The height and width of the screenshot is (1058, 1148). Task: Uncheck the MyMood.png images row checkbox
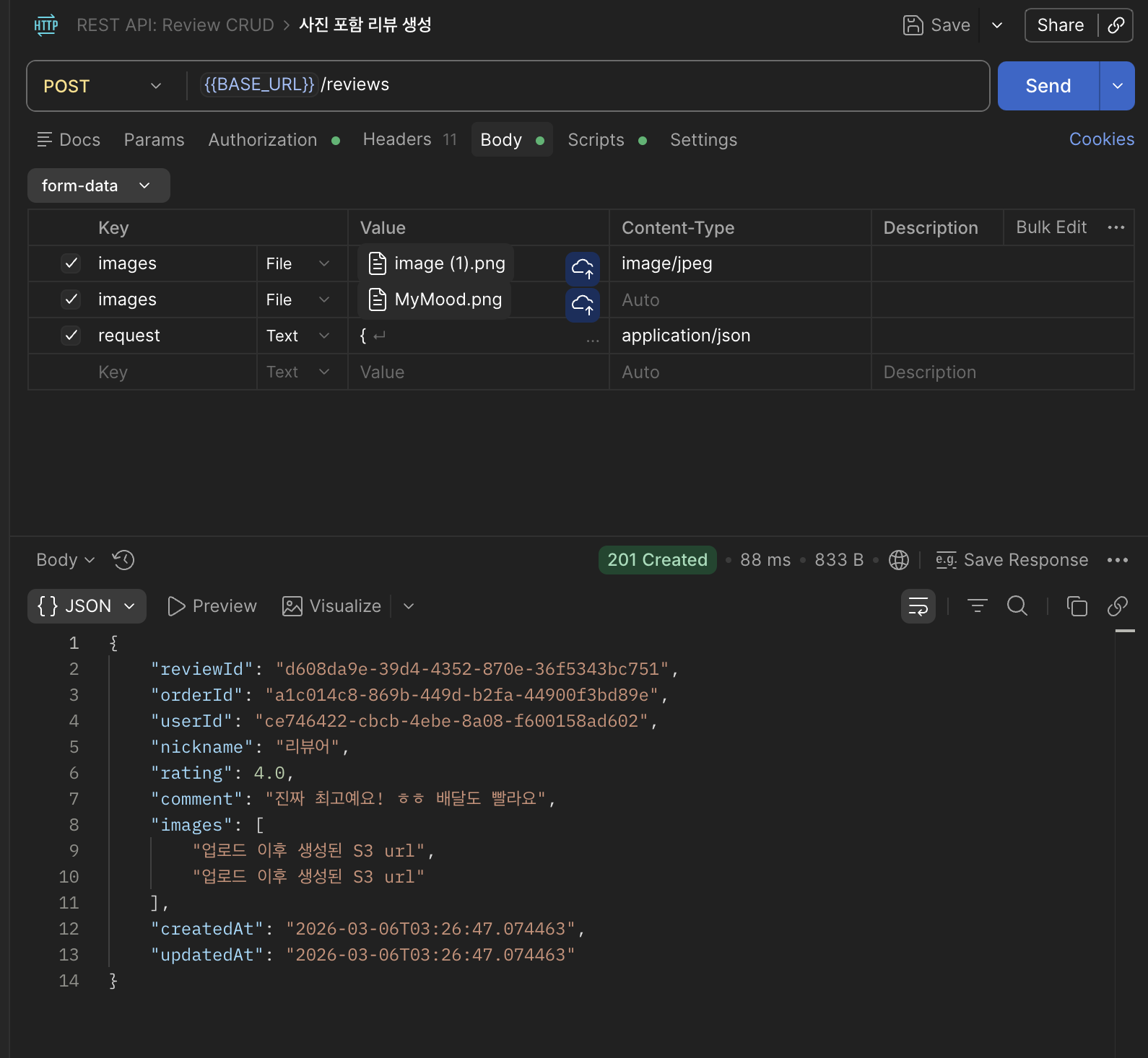[x=71, y=300]
